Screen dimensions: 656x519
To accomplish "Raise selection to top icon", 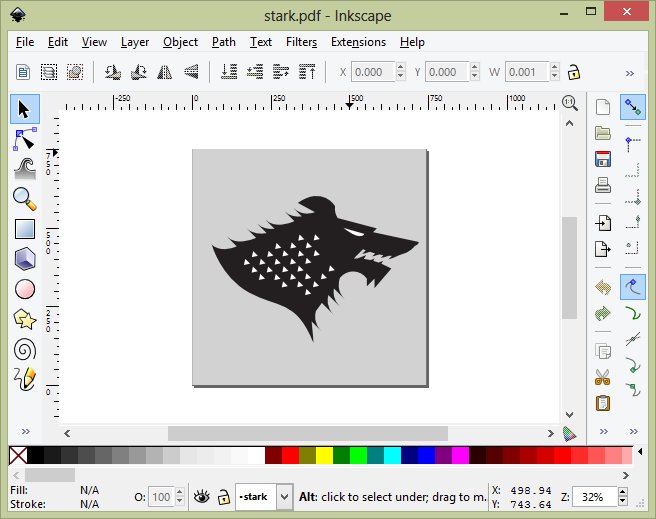I will (x=307, y=72).
